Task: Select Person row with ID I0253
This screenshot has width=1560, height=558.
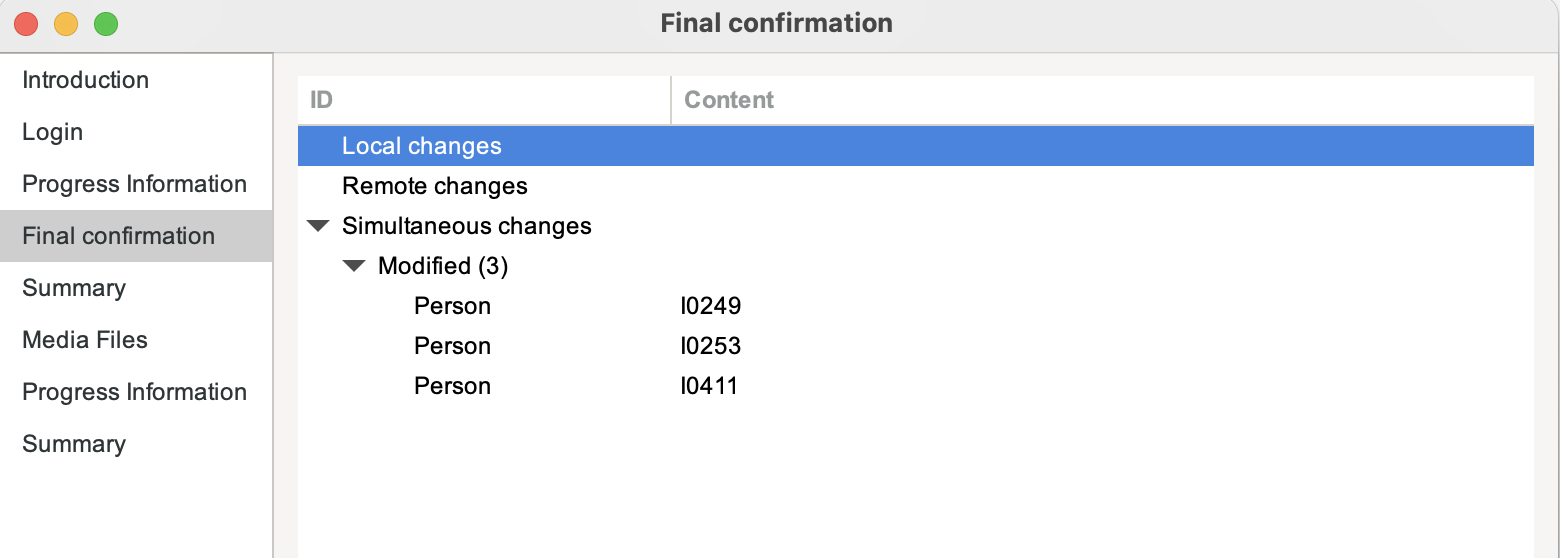Action: click(452, 346)
